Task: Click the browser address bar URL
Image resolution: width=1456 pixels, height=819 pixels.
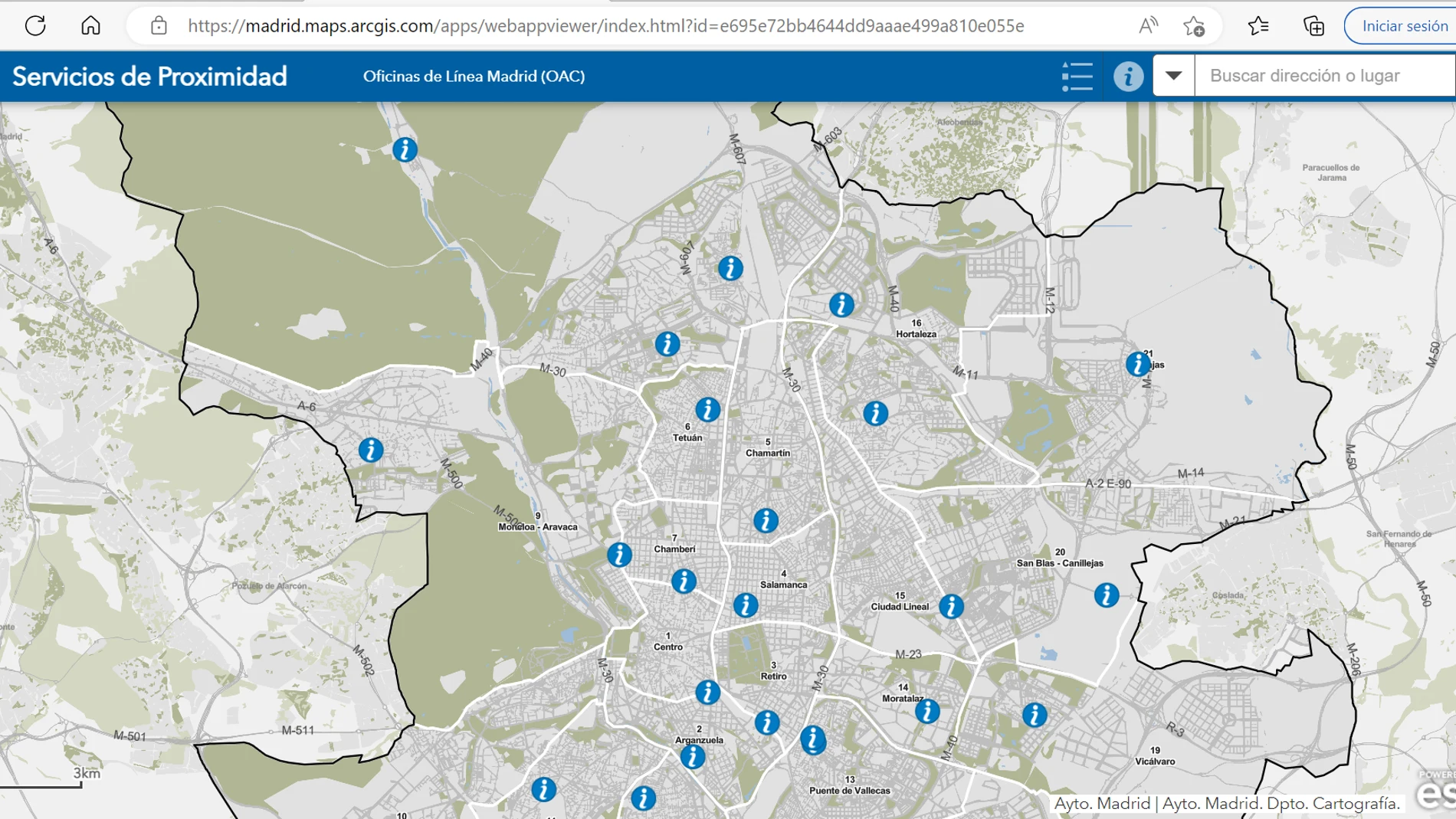Action: [605, 25]
